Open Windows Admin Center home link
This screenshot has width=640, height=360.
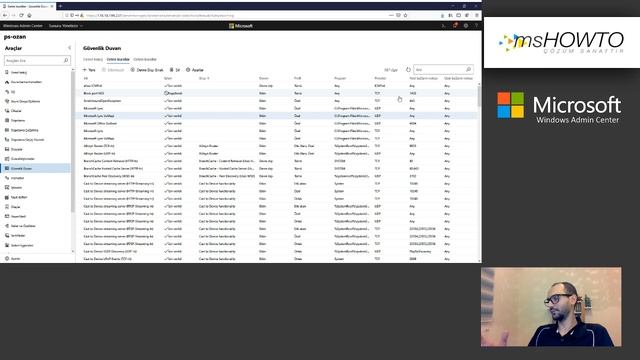coord(22,26)
